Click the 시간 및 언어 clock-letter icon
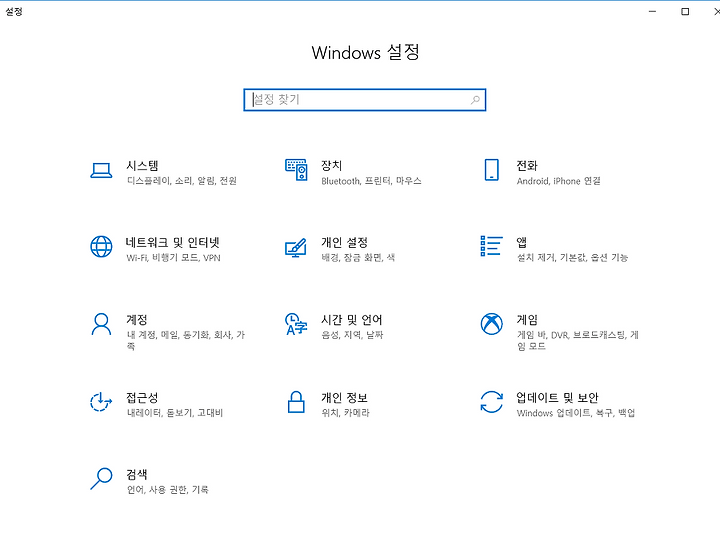The height and width of the screenshot is (537, 720). coord(296,324)
